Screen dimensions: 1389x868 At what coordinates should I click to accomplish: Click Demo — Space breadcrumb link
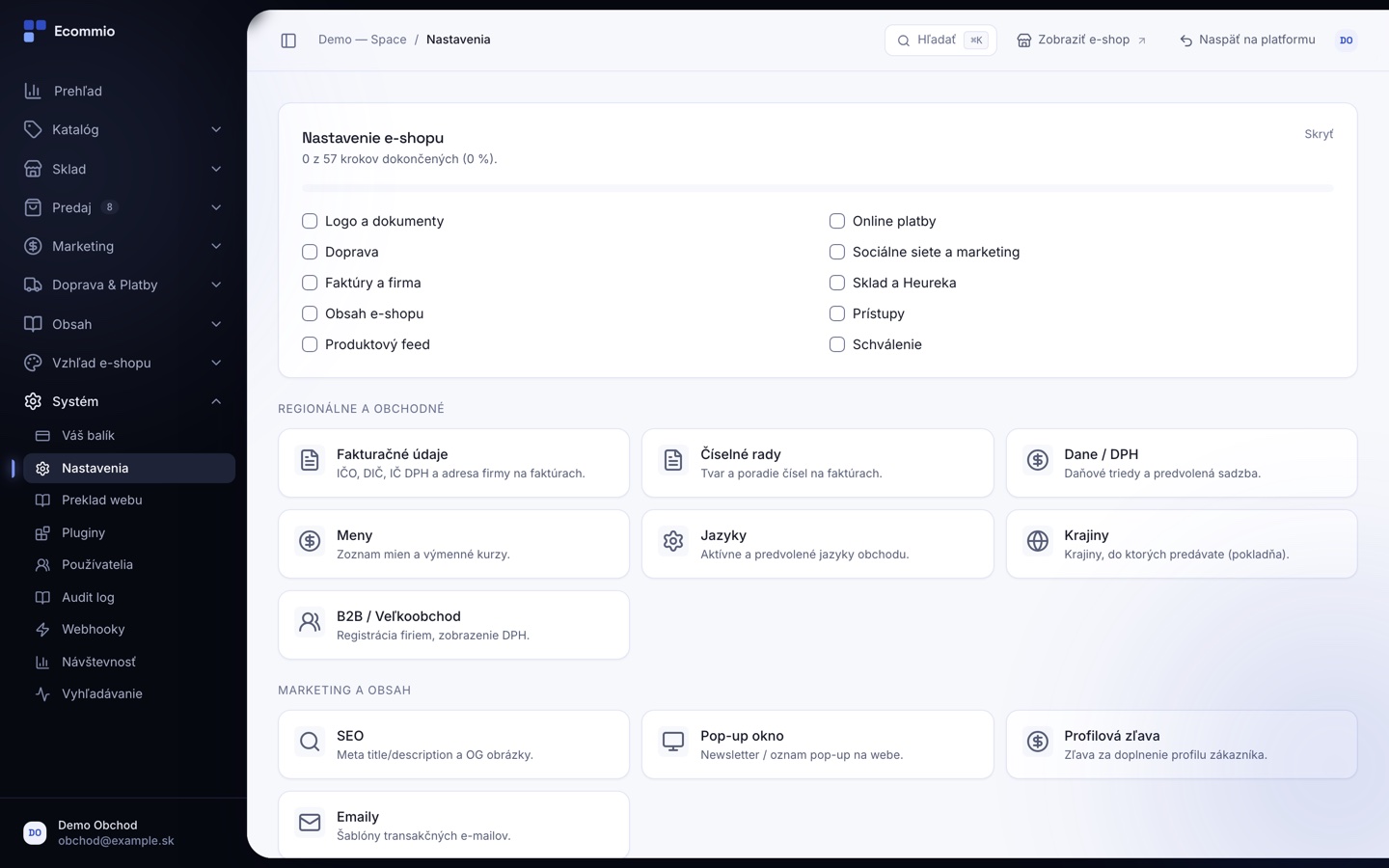pyautogui.click(x=363, y=40)
